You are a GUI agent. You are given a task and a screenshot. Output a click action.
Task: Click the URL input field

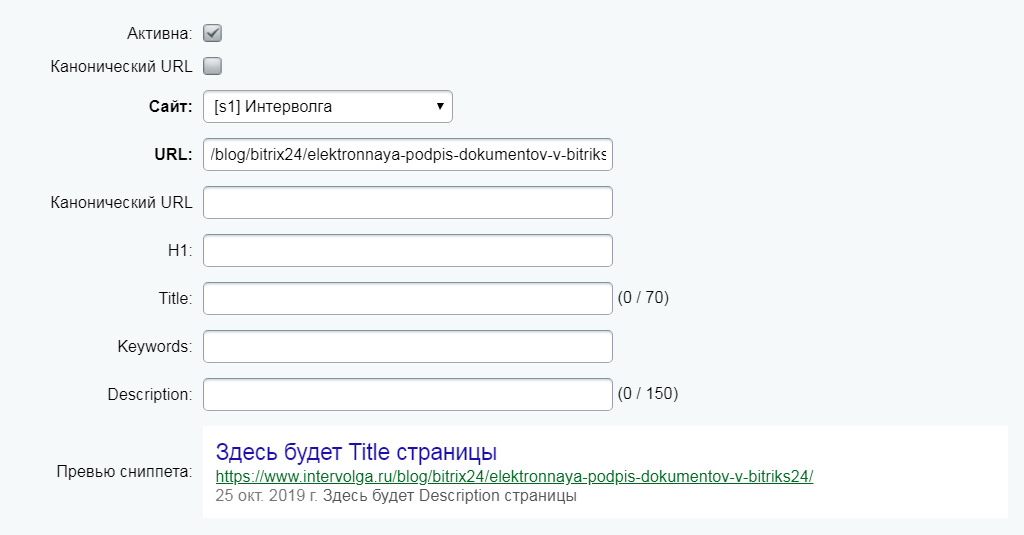408,155
